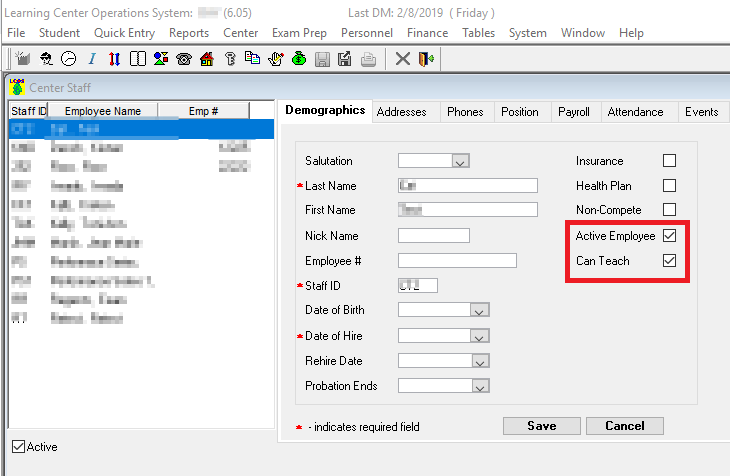Open the Probation Ends dropdown
Screen dimensions: 730x476
(x=480, y=386)
